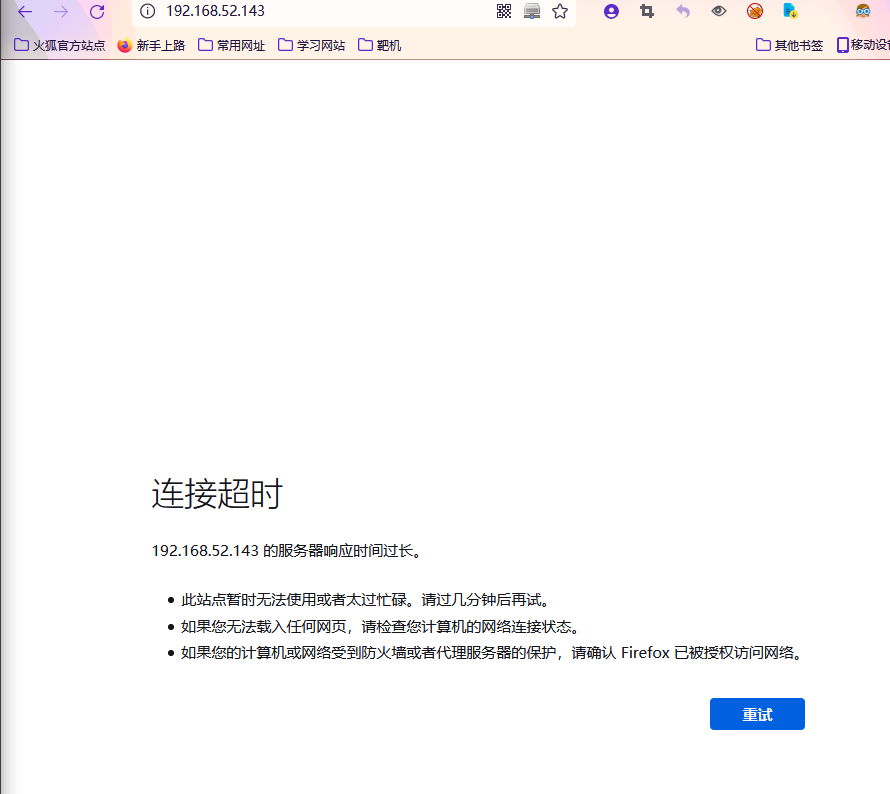The image size is (890, 794).
Task: Open the 火狐官方站点 bookmark folder
Action: tap(60, 45)
